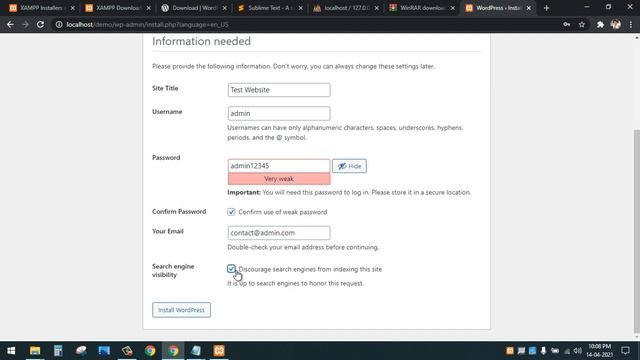The width and height of the screenshot is (640, 360).
Task: Close the WinRAR download tab
Action: point(453,8)
